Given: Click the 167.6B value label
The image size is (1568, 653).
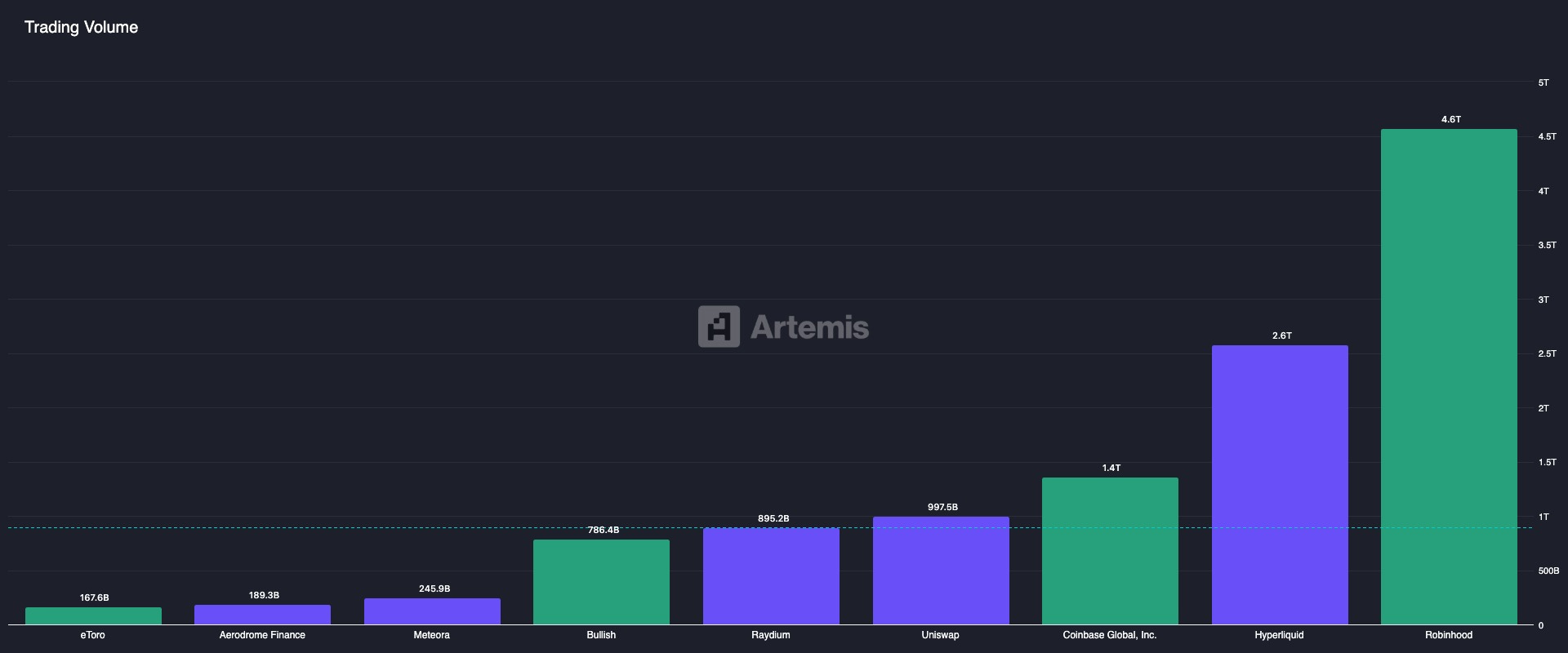Looking at the screenshot, I should [95, 598].
